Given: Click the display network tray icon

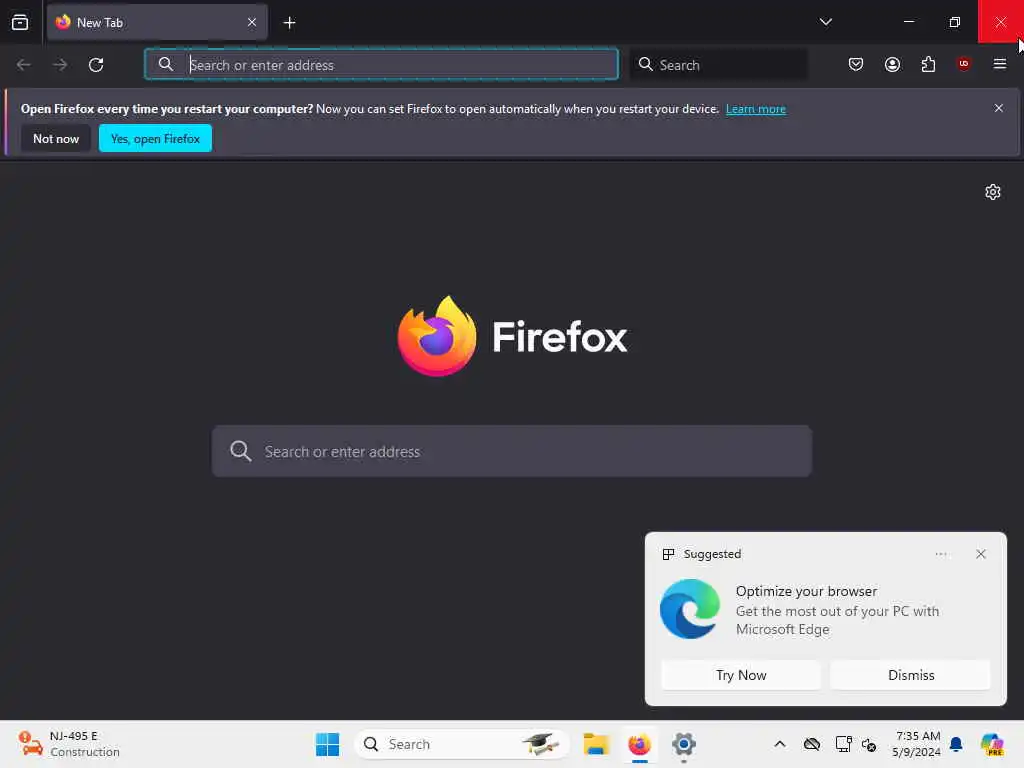Looking at the screenshot, I should pyautogui.click(x=843, y=744).
